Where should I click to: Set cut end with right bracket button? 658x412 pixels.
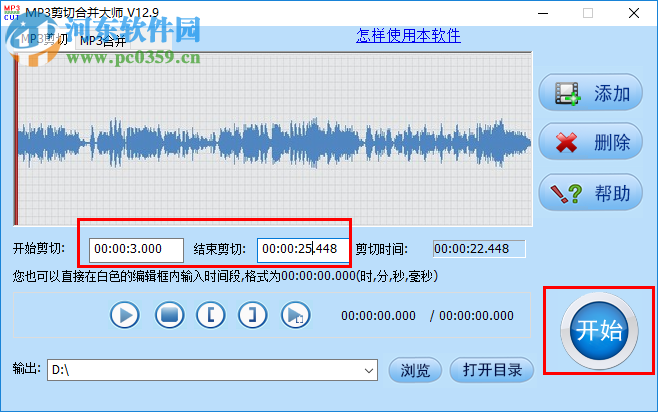[253, 315]
